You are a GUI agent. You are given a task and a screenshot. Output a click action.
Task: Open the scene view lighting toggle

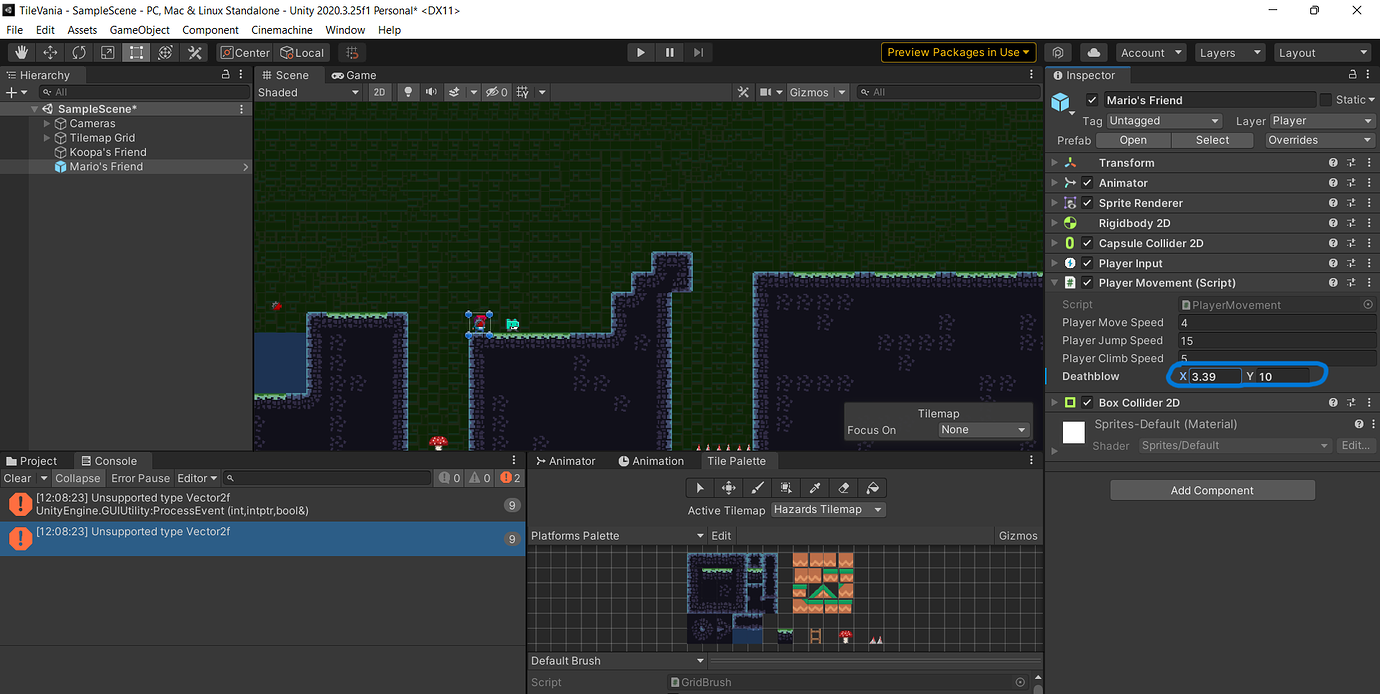[408, 91]
